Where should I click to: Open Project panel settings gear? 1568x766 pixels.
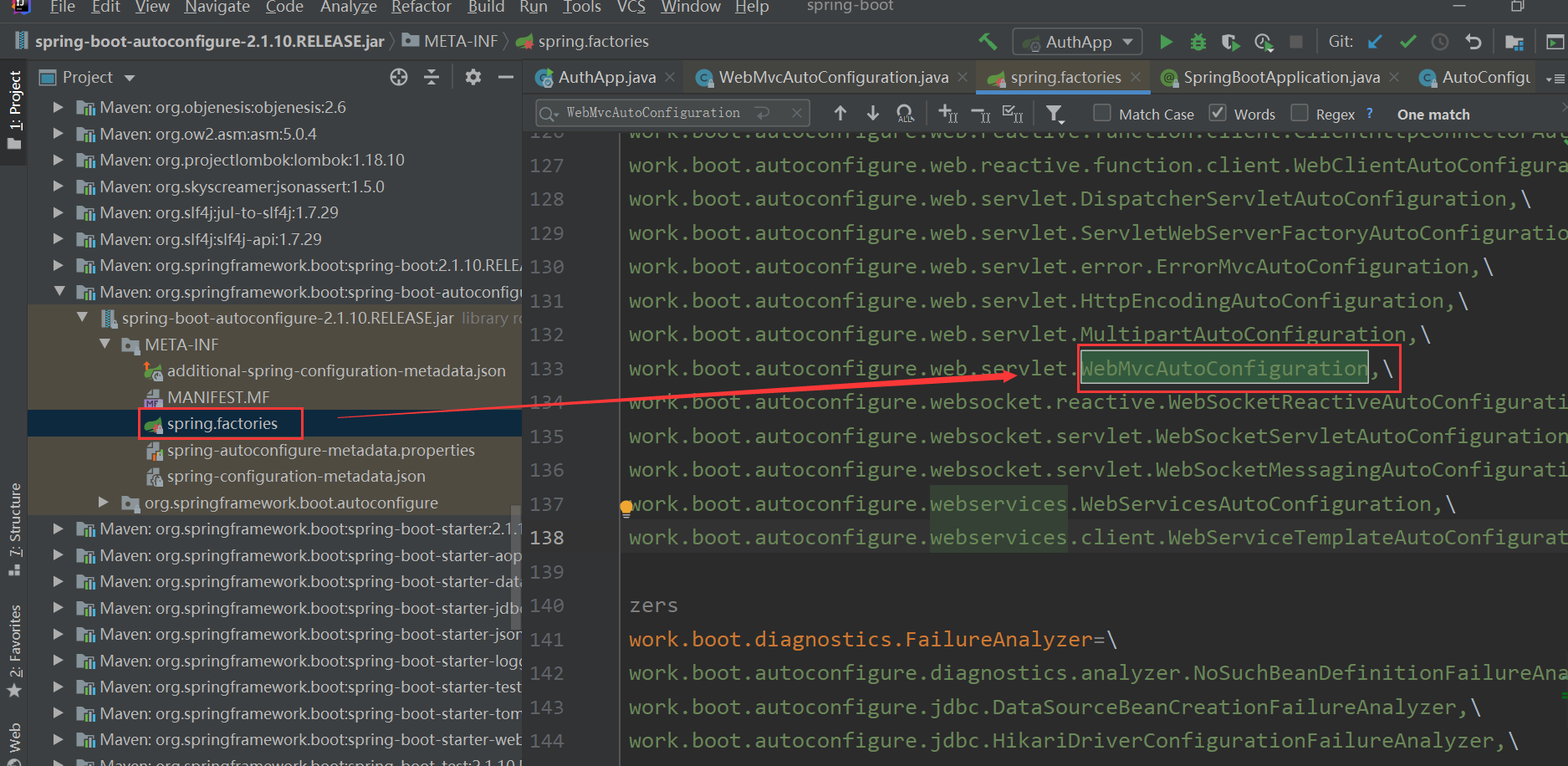[x=473, y=77]
